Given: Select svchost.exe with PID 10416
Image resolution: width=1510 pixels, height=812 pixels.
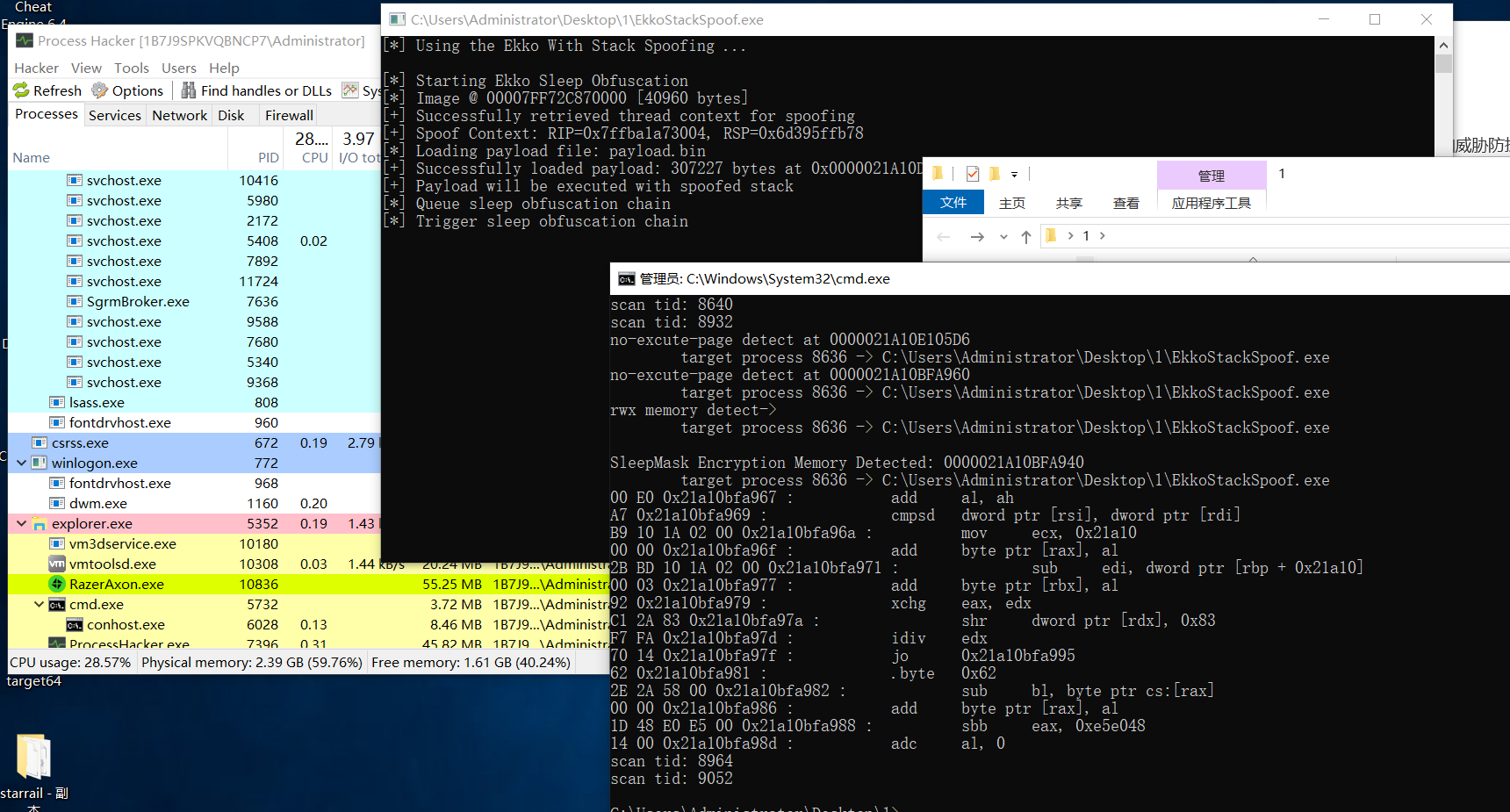Looking at the screenshot, I should [x=195, y=180].
